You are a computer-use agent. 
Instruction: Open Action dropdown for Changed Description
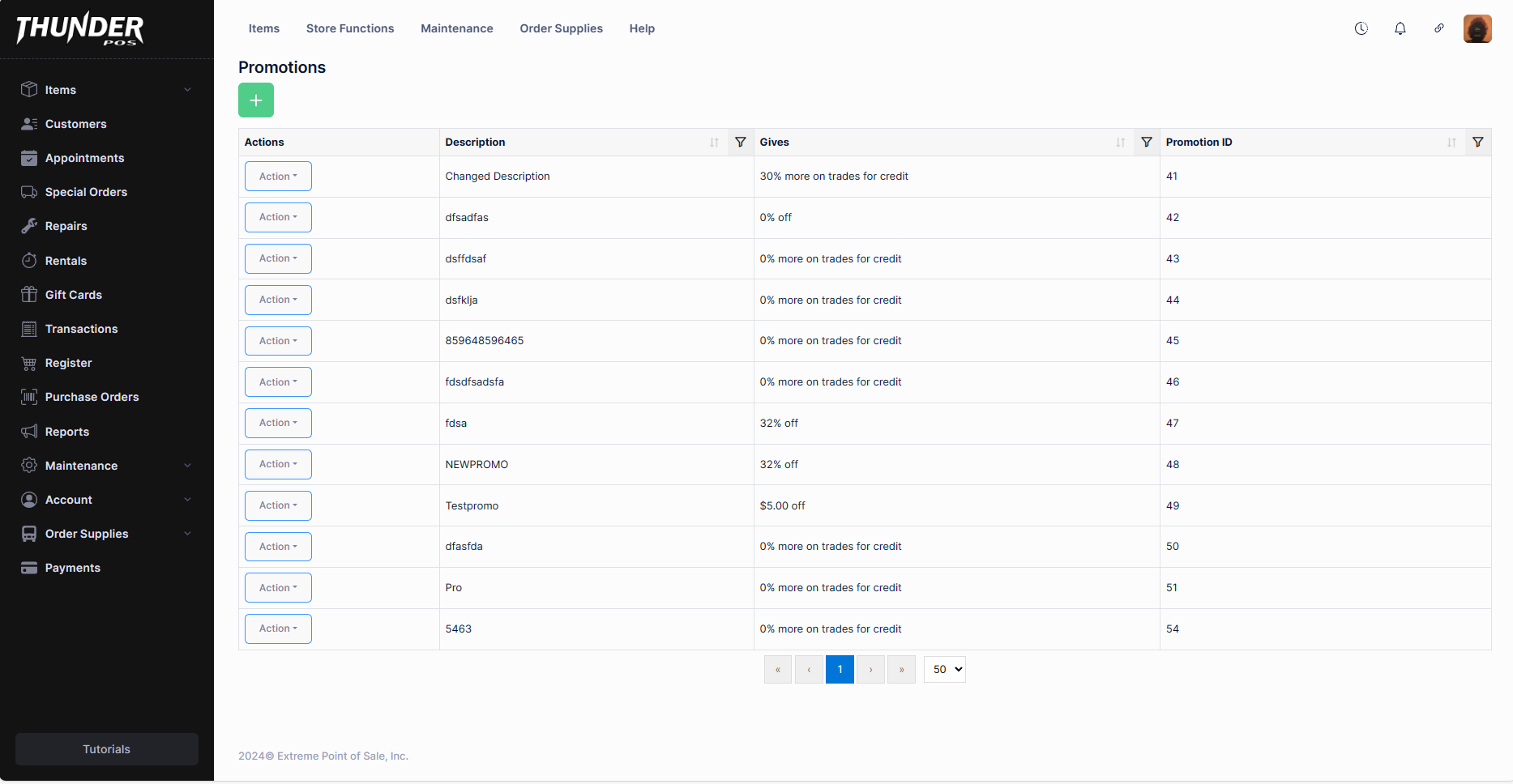click(x=278, y=177)
